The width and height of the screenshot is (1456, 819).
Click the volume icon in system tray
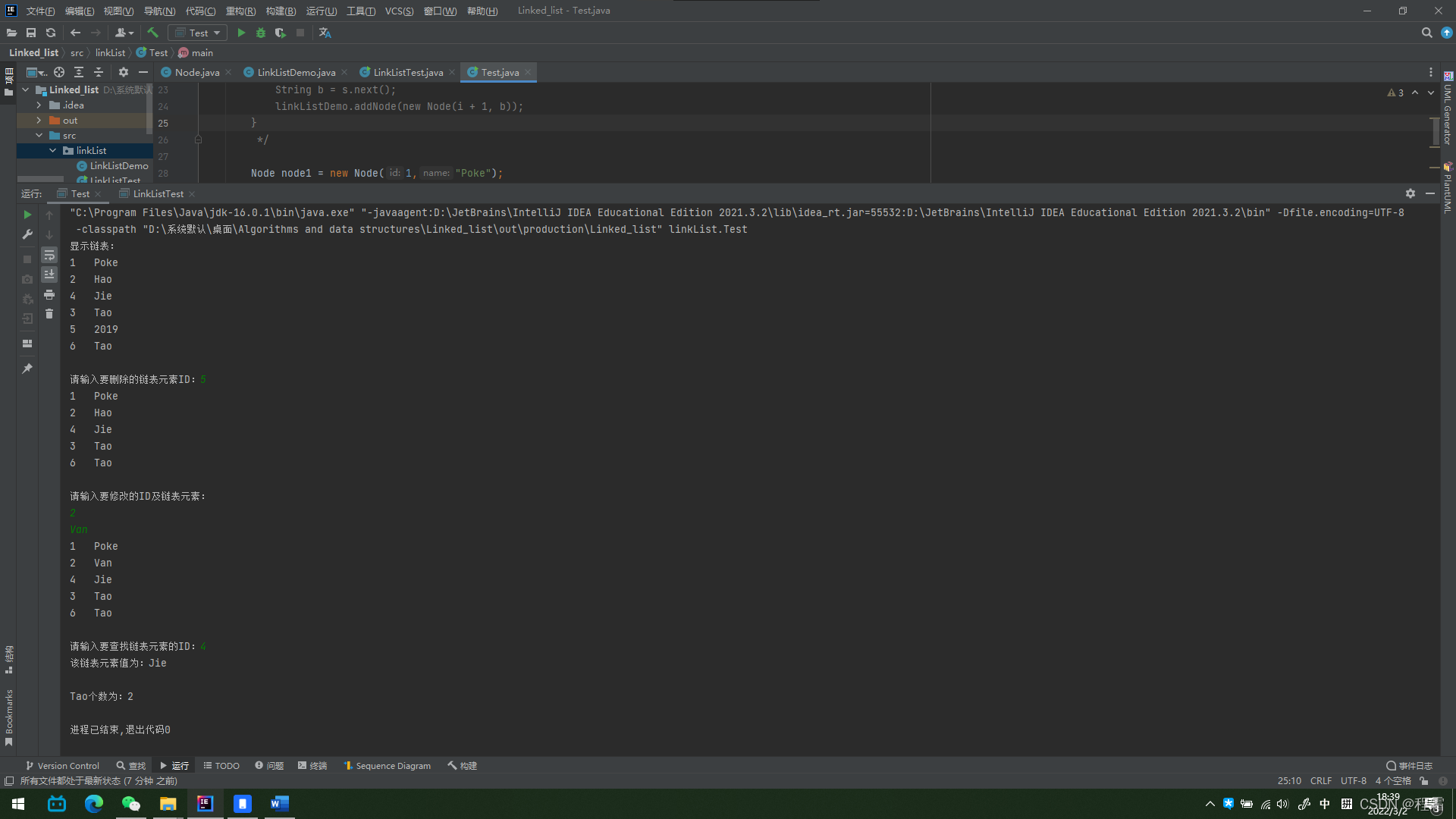pyautogui.click(x=1282, y=804)
